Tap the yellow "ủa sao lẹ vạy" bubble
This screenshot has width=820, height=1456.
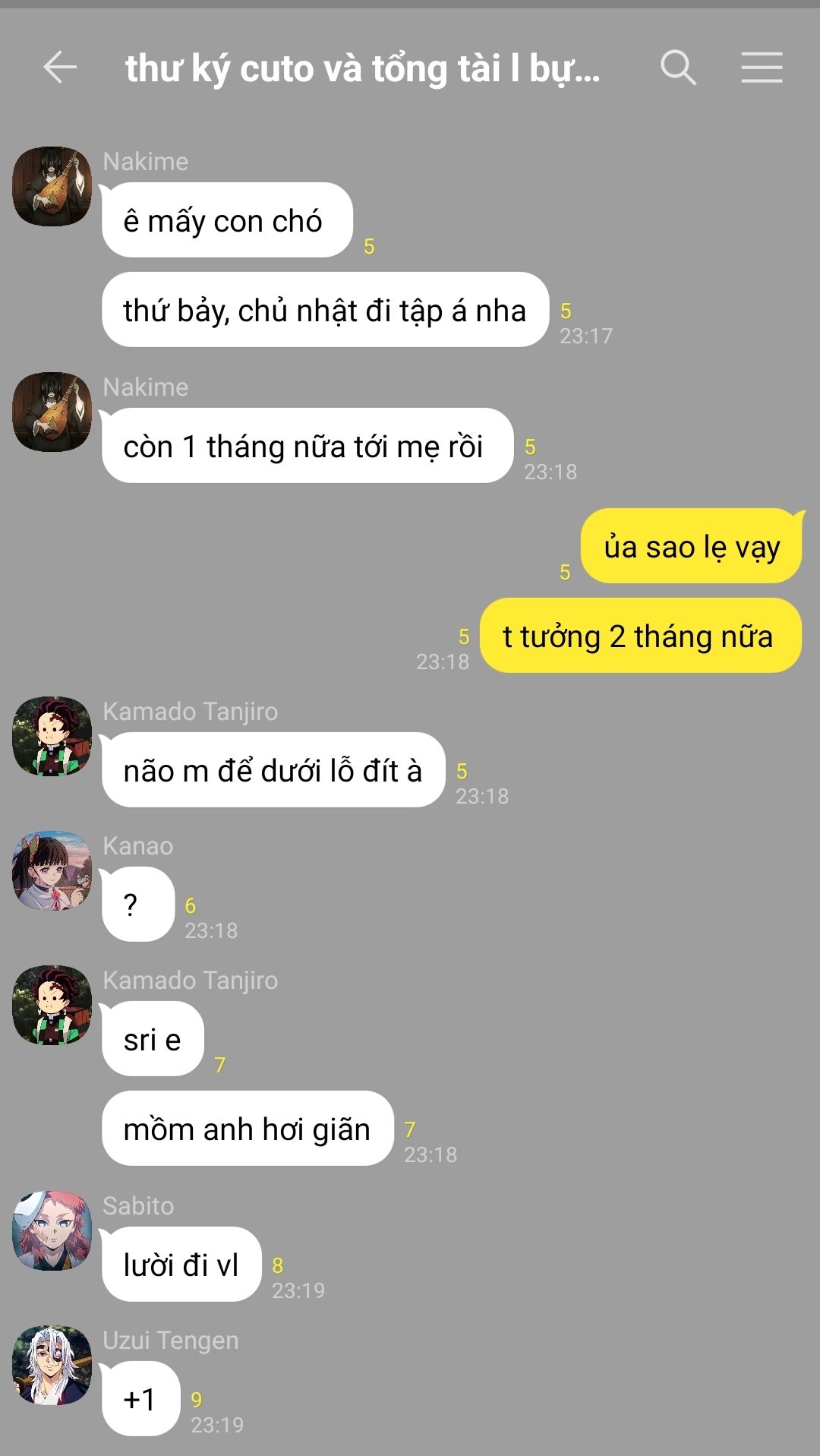(x=692, y=546)
